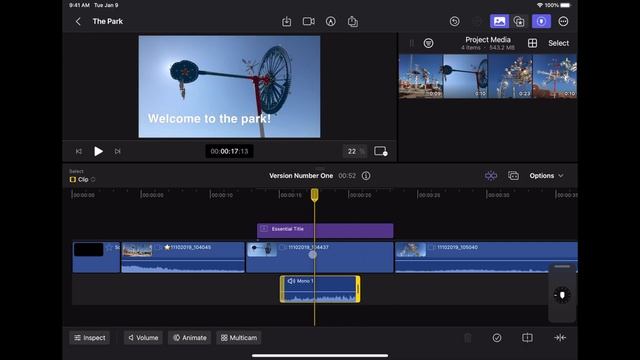Select the Mono 1 audio clip

[x=320, y=289]
